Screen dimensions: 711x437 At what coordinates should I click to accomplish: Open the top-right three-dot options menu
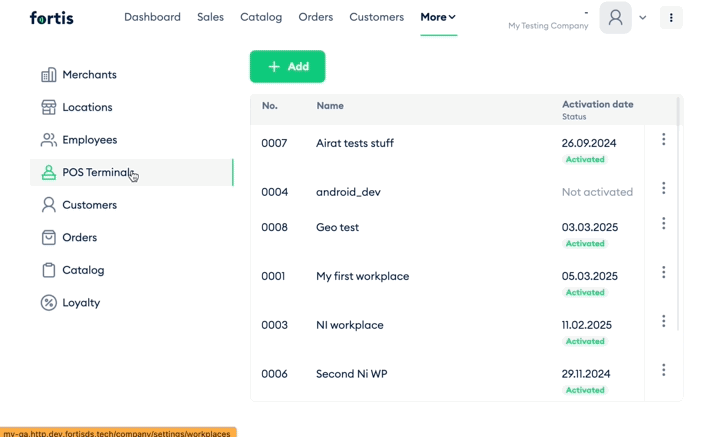pos(671,18)
